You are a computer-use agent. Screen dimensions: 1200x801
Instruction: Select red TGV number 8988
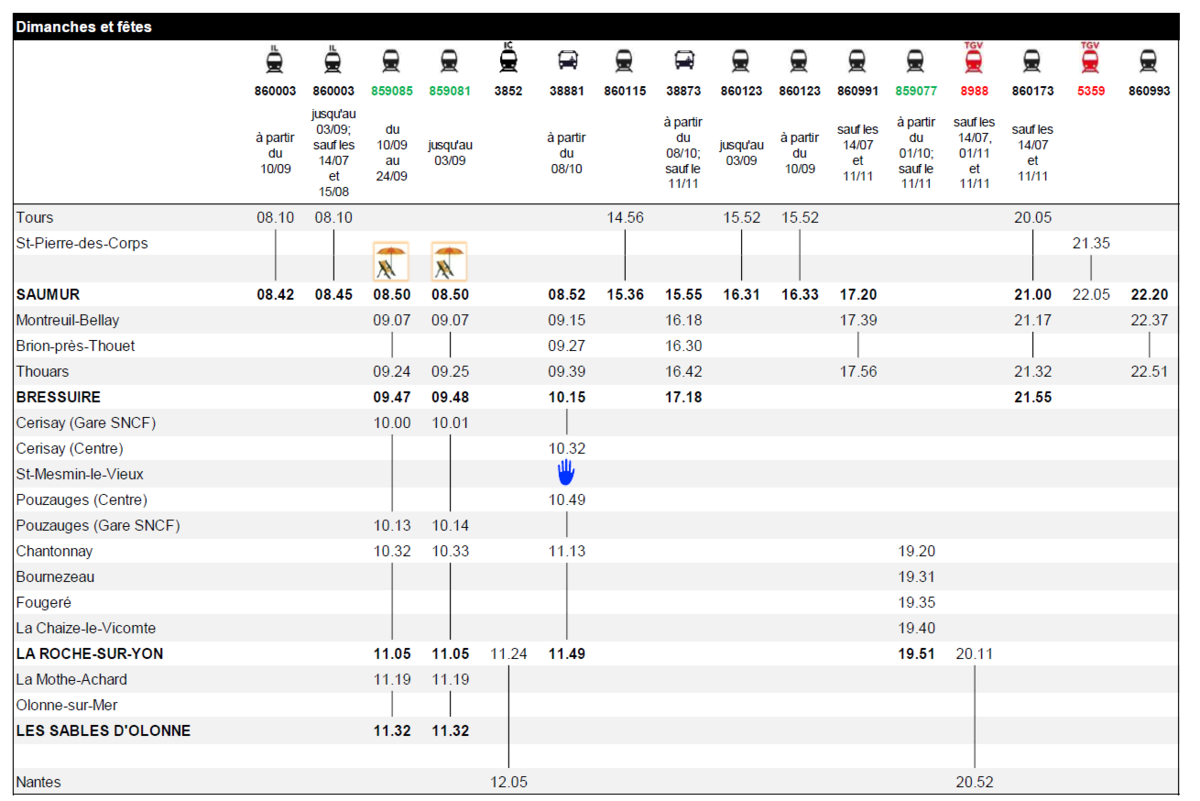[974, 91]
